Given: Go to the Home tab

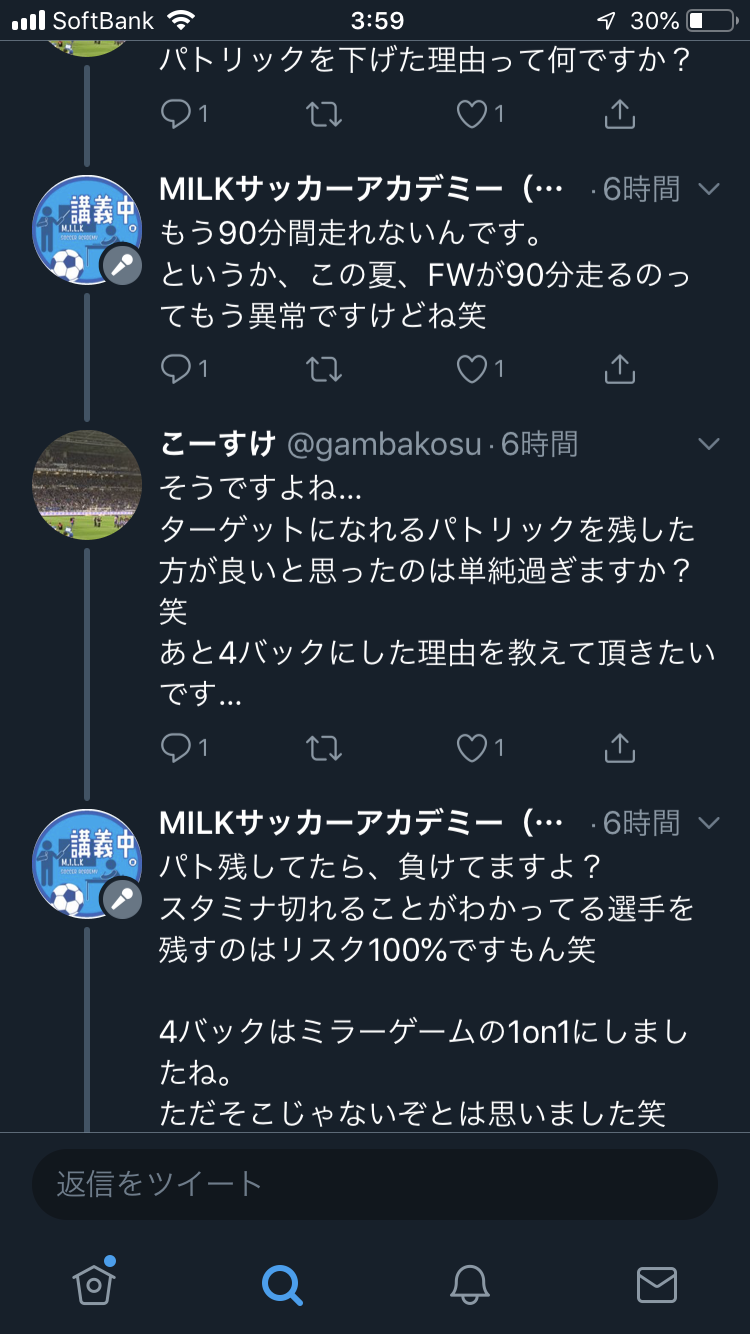Looking at the screenshot, I should point(94,1283).
